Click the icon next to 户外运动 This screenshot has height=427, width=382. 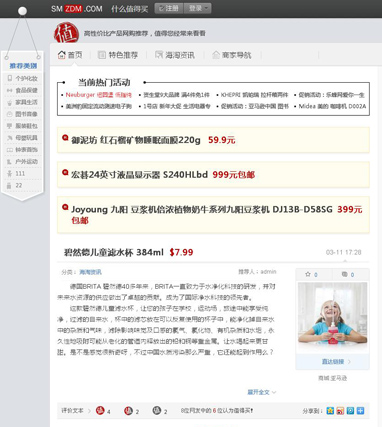[x=10, y=162]
